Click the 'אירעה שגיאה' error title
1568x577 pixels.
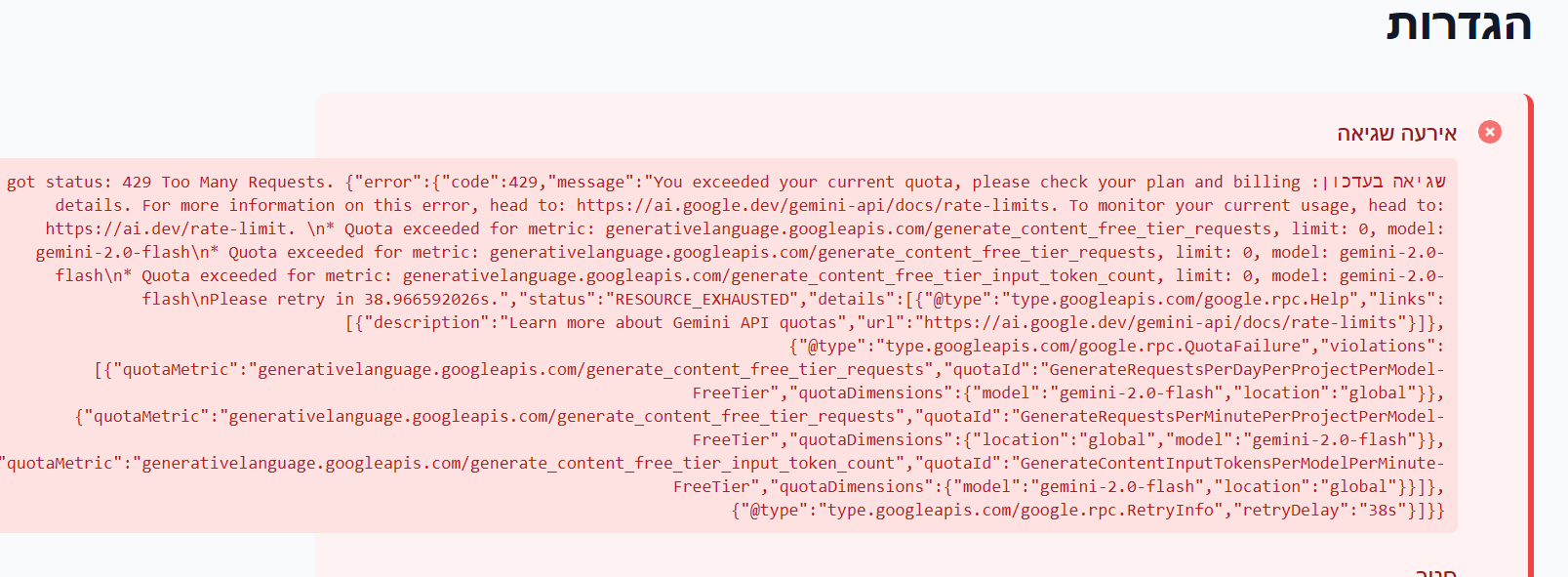1396,134
